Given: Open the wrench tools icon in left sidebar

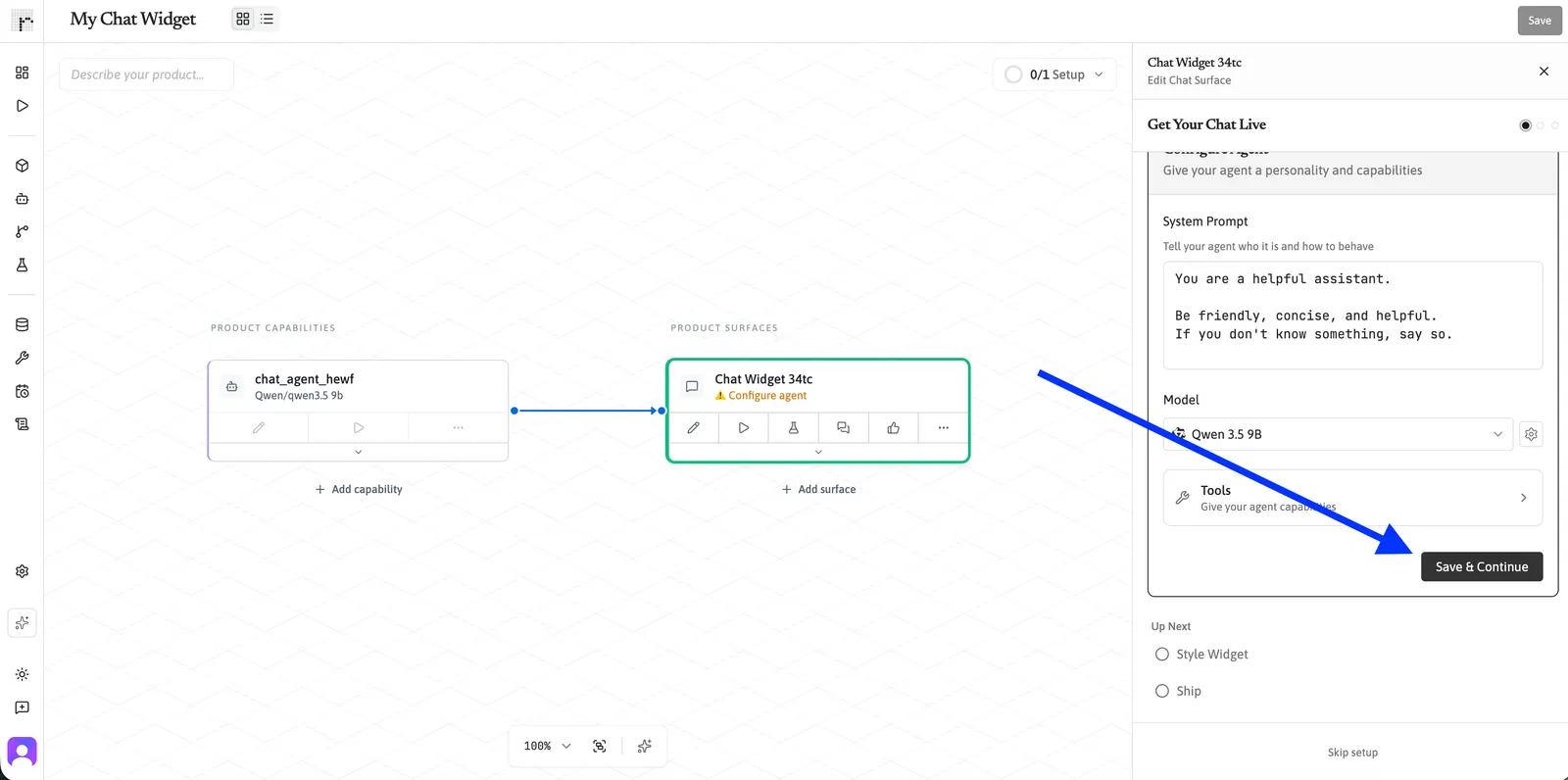Looking at the screenshot, I should pyautogui.click(x=22, y=358).
